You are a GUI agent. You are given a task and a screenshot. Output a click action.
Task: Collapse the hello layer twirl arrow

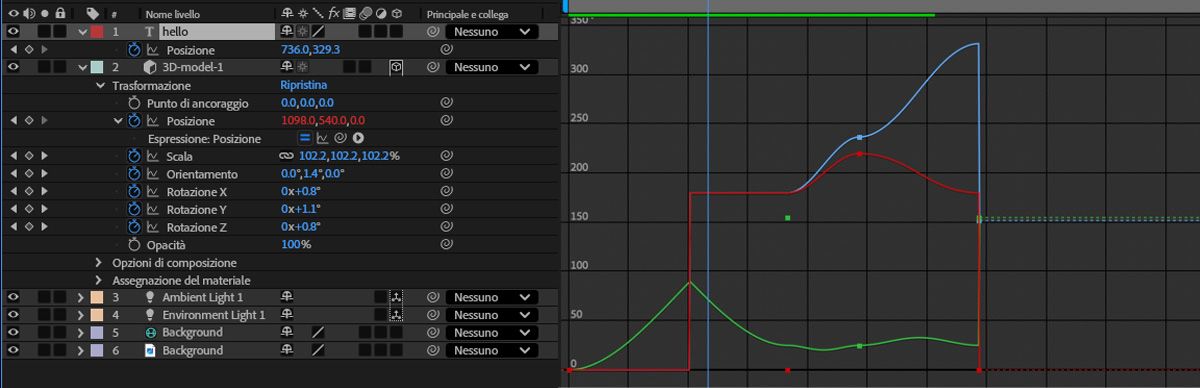click(x=83, y=32)
